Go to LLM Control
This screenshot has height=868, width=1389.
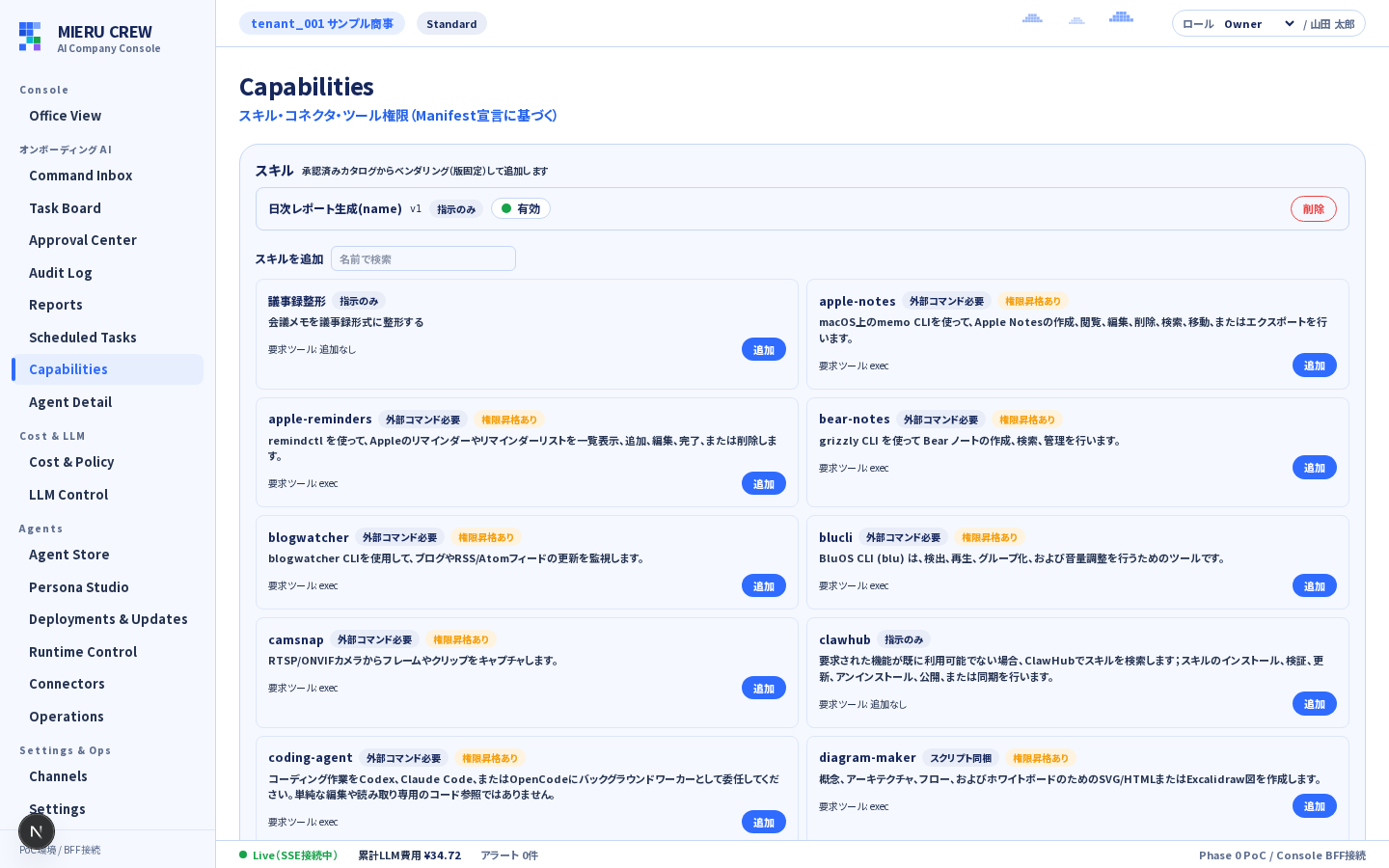tap(107, 495)
